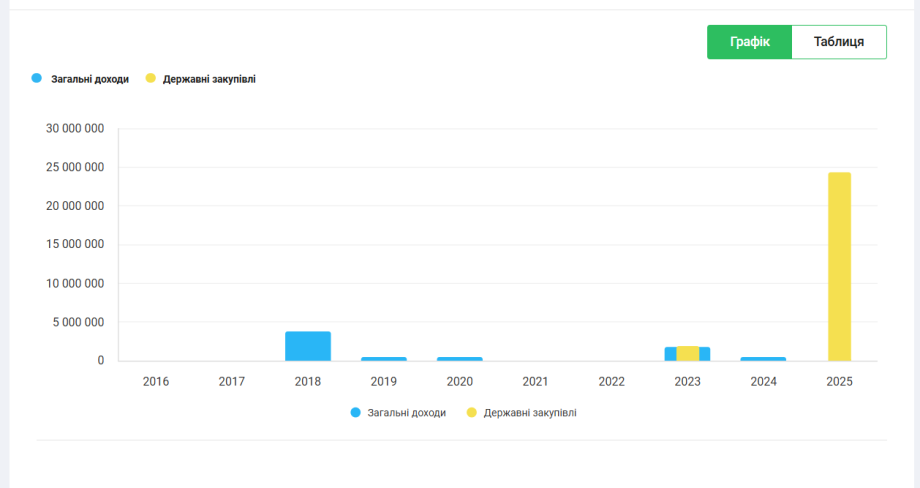Click the yellow 2023 procurement bar

688,354
